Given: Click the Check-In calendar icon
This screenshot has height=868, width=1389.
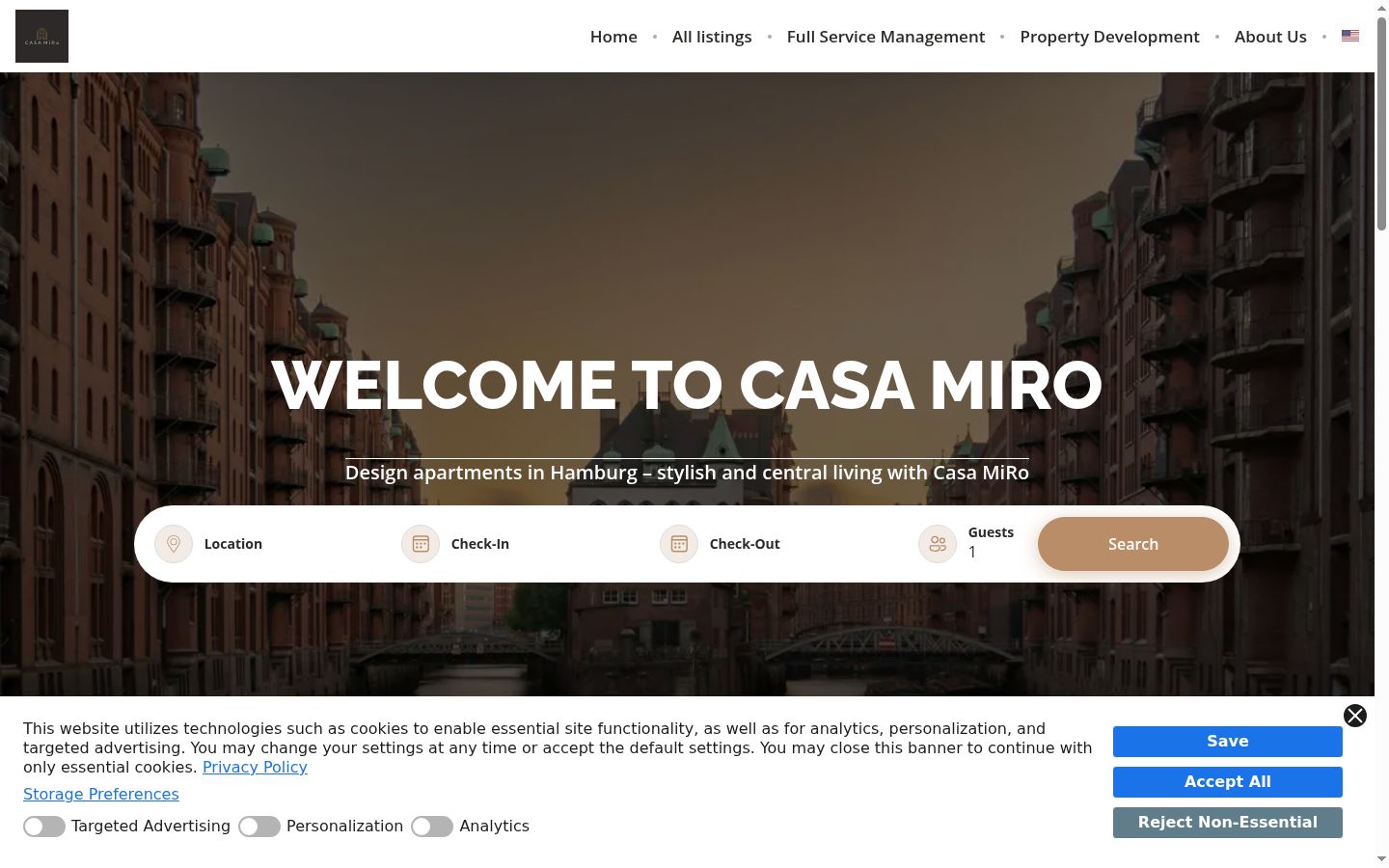Looking at the screenshot, I should tap(421, 544).
